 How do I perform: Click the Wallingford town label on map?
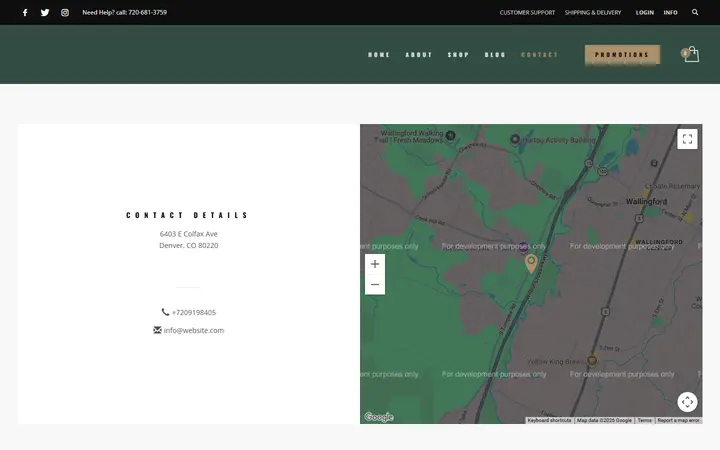click(646, 202)
